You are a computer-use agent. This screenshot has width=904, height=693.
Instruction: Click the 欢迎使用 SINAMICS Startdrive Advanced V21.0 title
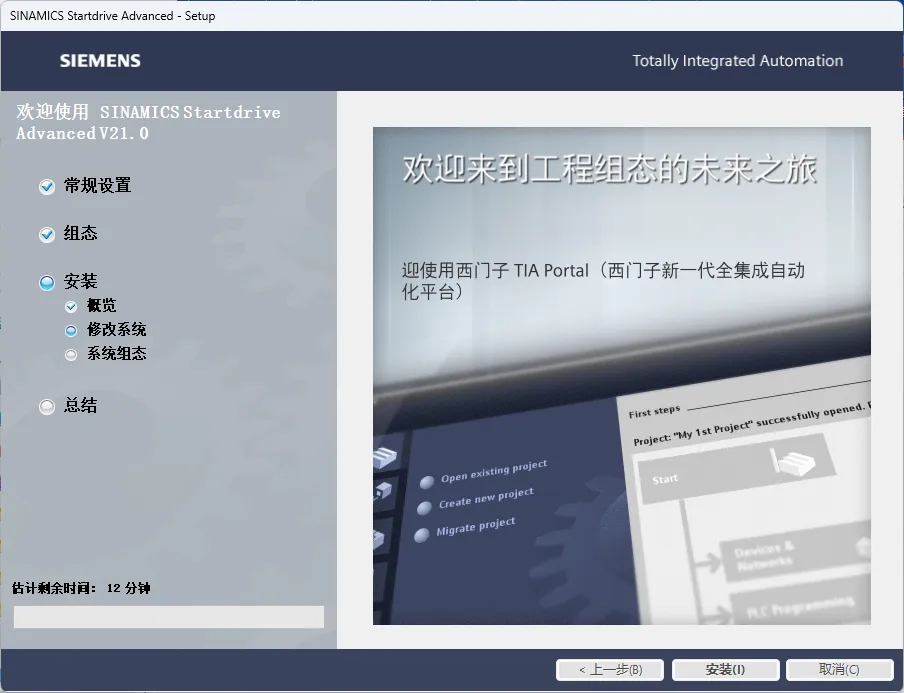(148, 122)
